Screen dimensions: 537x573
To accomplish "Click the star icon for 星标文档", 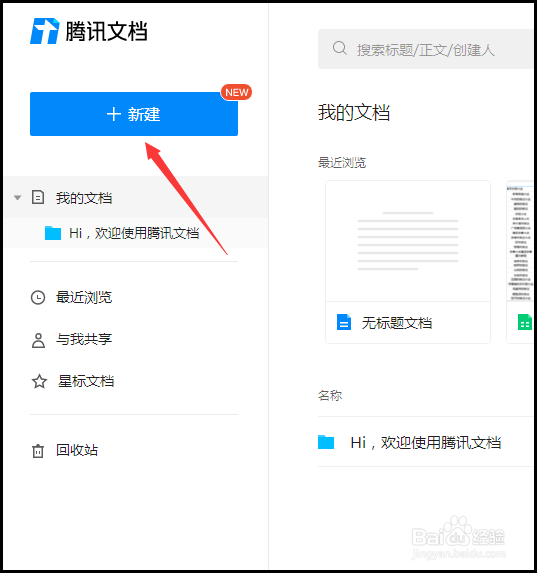I will [x=39, y=382].
